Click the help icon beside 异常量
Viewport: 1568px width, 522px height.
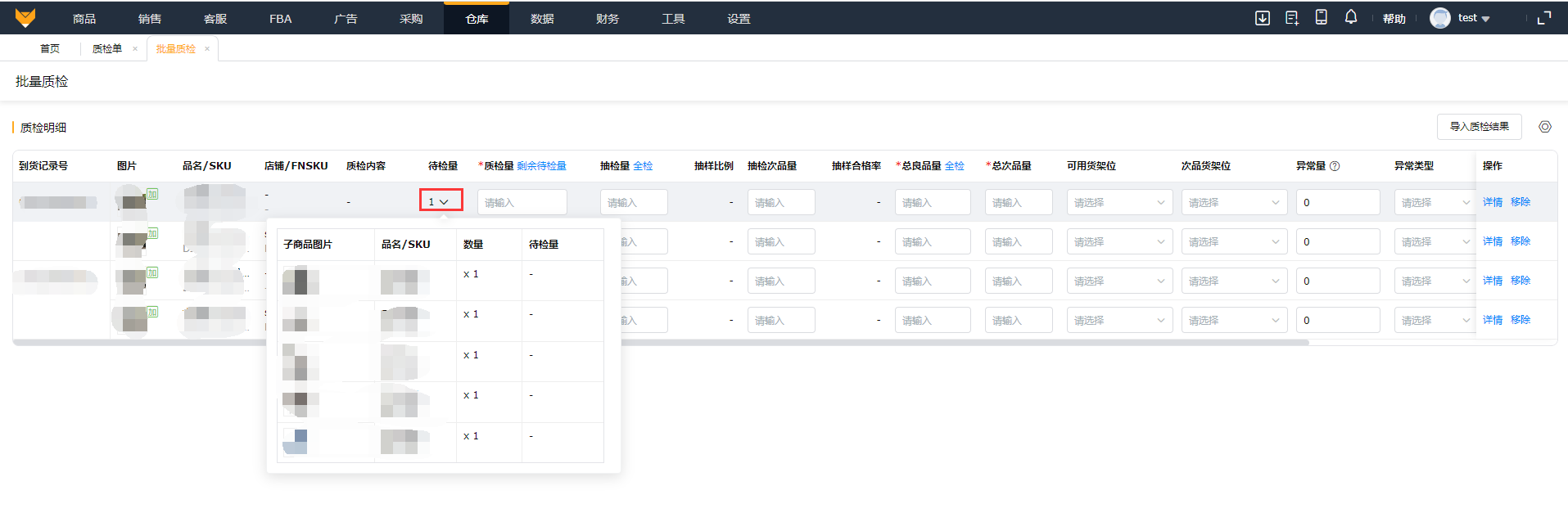tap(1335, 166)
